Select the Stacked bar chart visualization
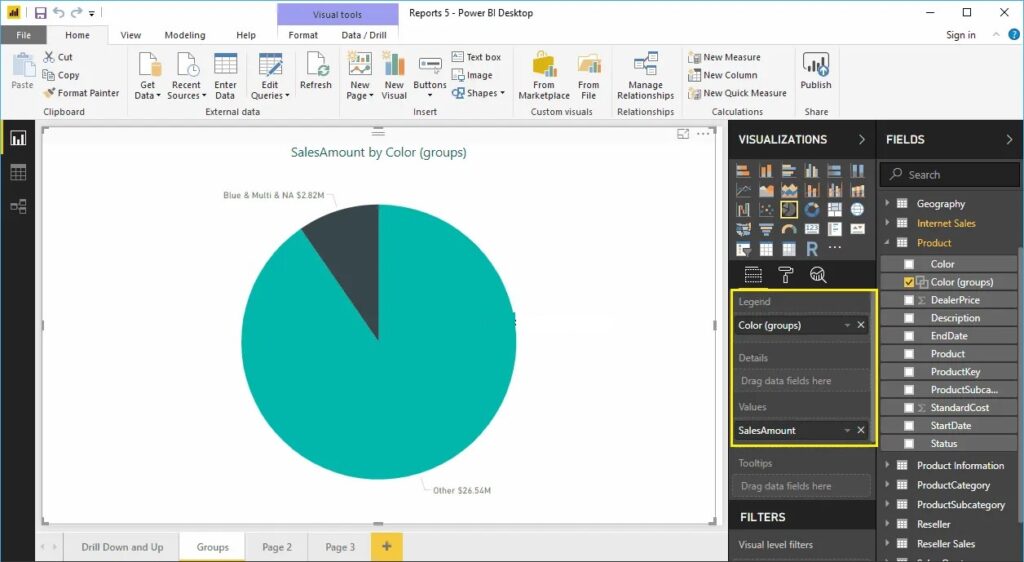This screenshot has height=562, width=1024. click(x=743, y=171)
